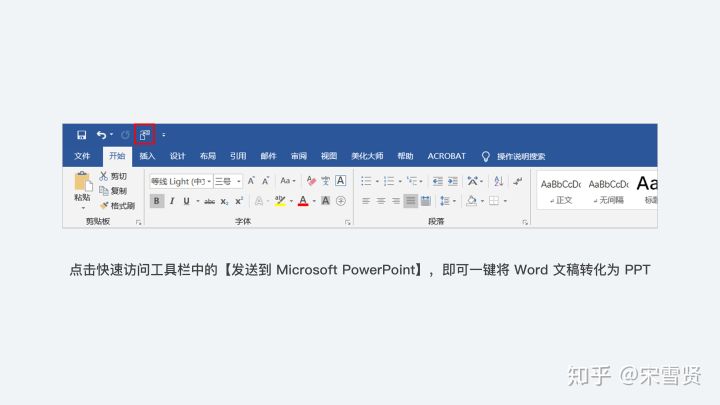Increase font size with larger A icon
720x405 pixels.
[251, 181]
